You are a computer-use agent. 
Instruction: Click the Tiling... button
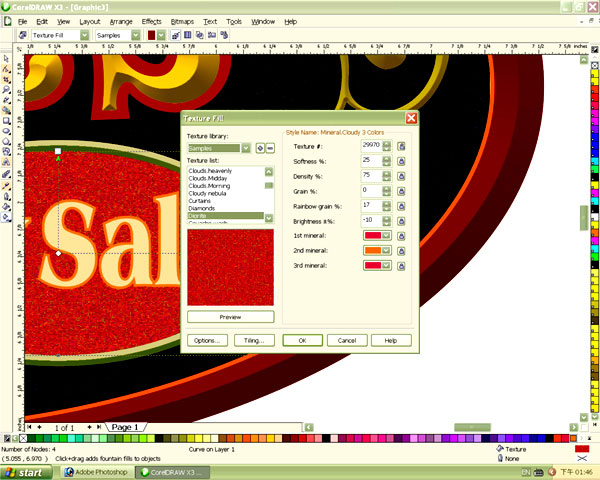(x=254, y=340)
